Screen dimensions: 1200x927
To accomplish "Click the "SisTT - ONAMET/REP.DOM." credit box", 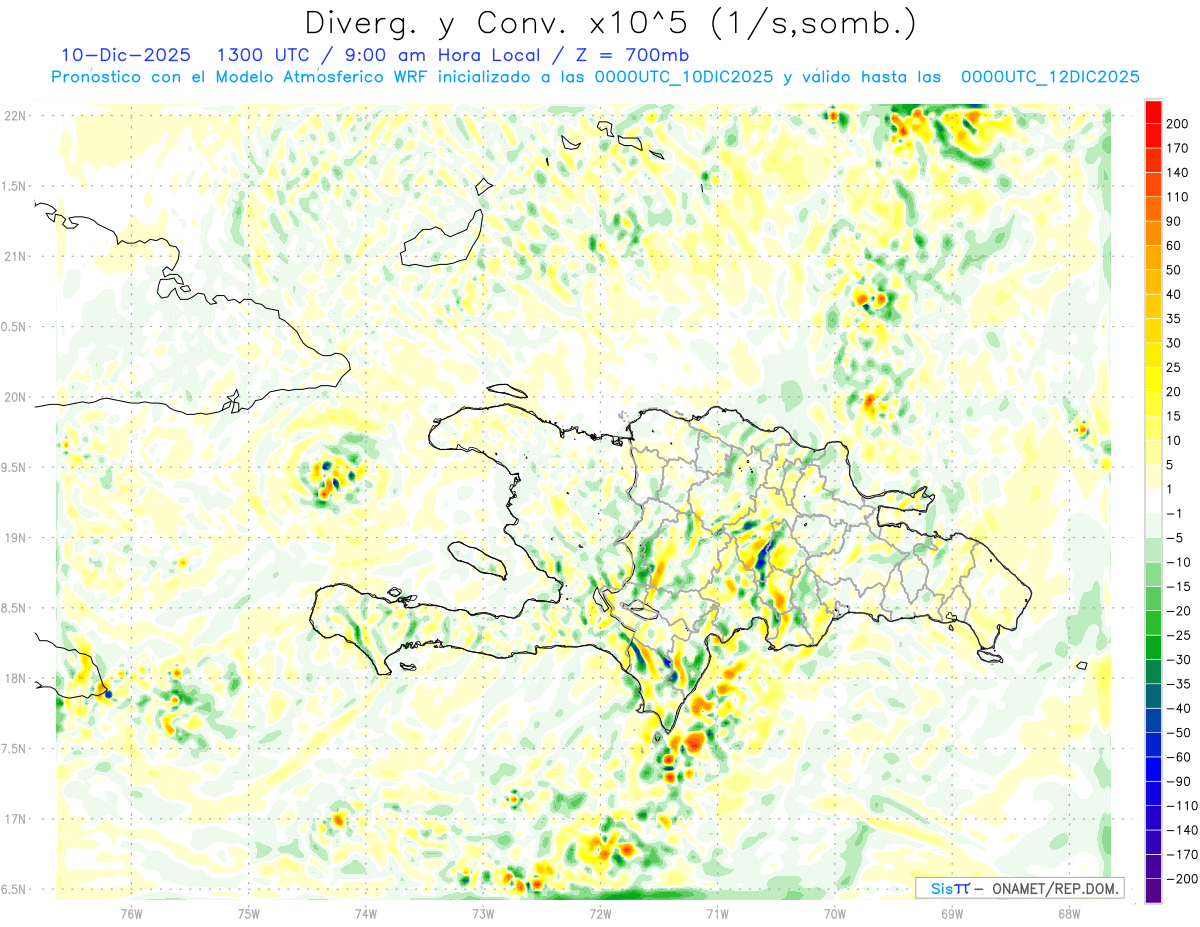I will point(1019,888).
